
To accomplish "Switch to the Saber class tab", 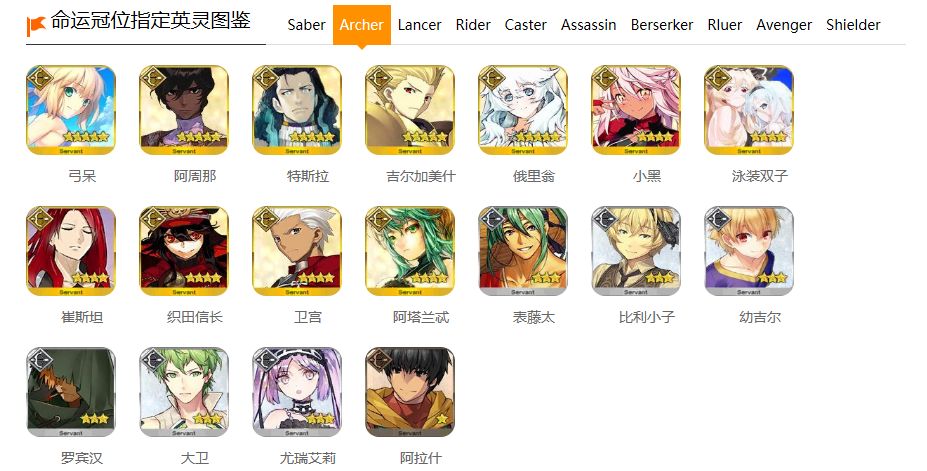I will tap(306, 25).
